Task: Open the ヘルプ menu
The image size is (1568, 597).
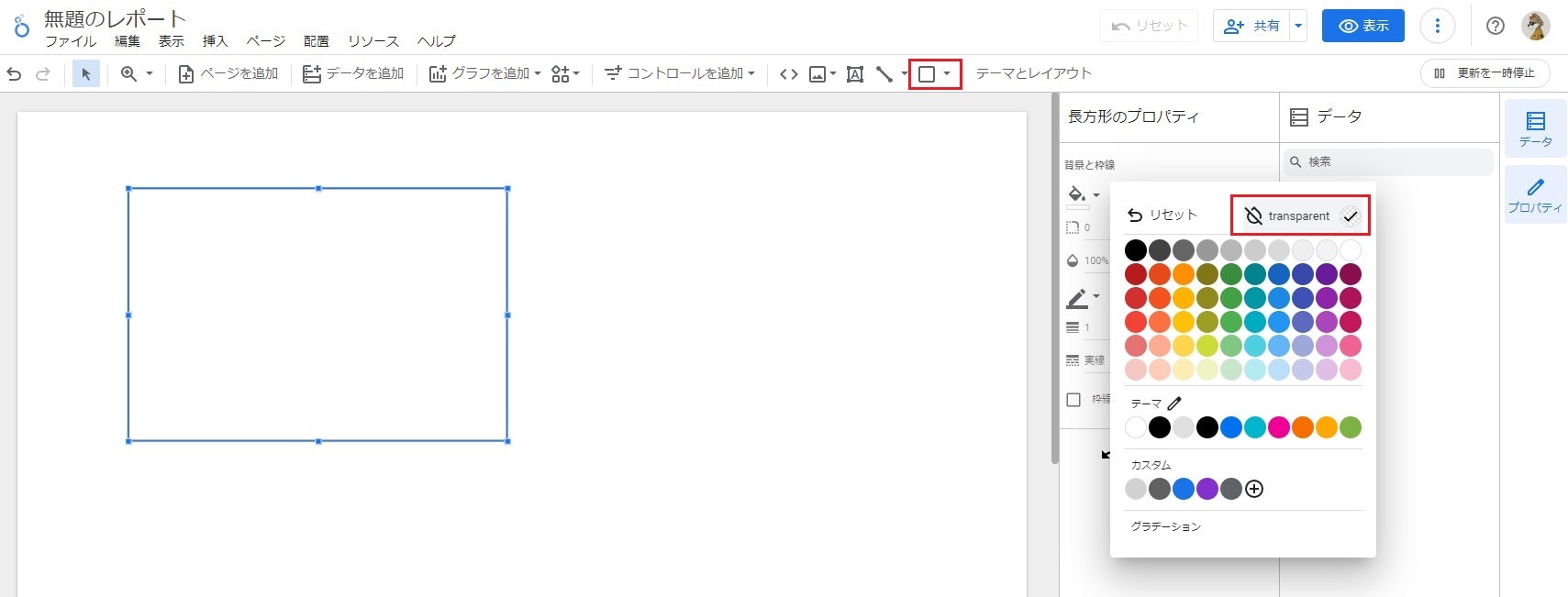Action: (436, 41)
